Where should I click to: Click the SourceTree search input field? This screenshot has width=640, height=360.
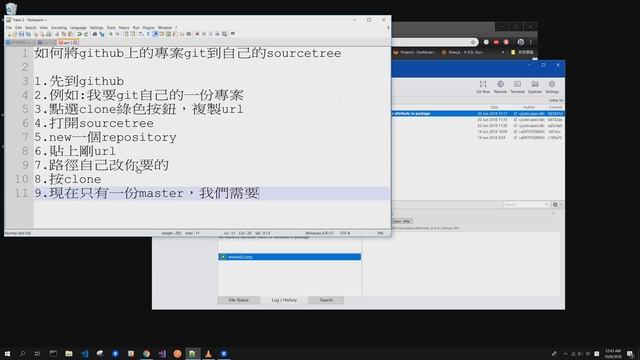(x=526, y=204)
